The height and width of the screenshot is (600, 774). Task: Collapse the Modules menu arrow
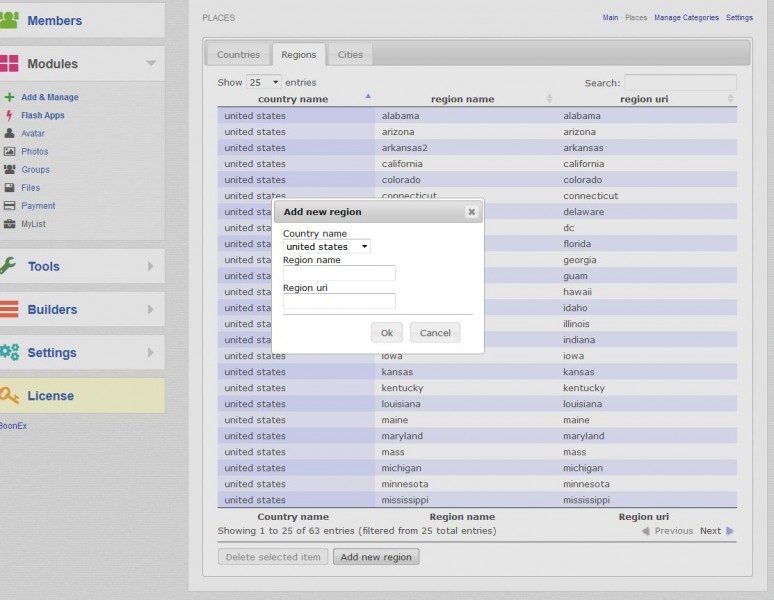tap(151, 63)
